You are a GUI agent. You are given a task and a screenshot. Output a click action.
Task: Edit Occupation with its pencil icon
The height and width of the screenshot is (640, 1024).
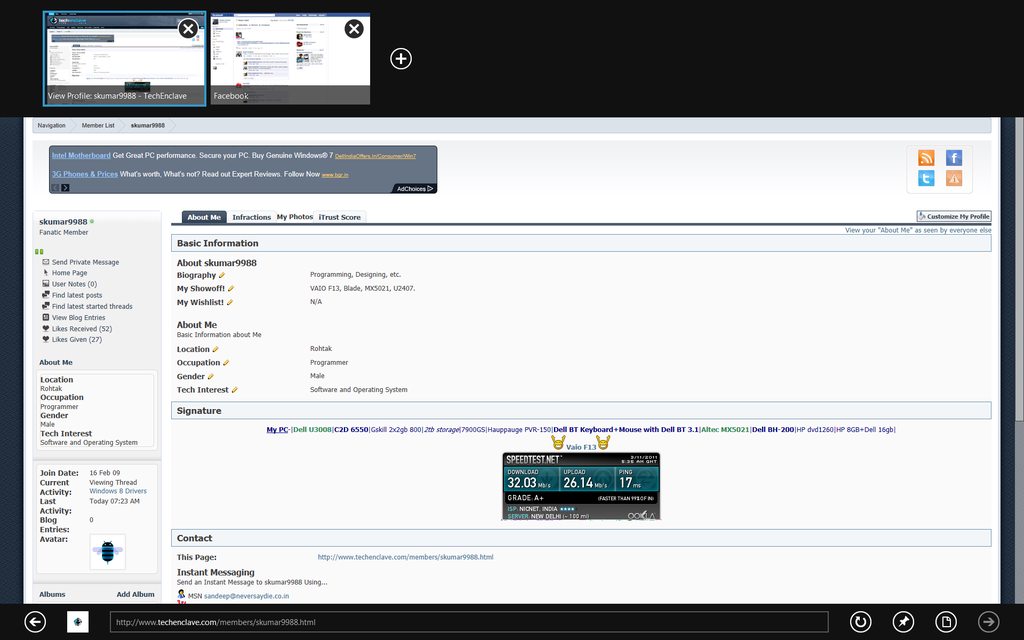pos(226,362)
